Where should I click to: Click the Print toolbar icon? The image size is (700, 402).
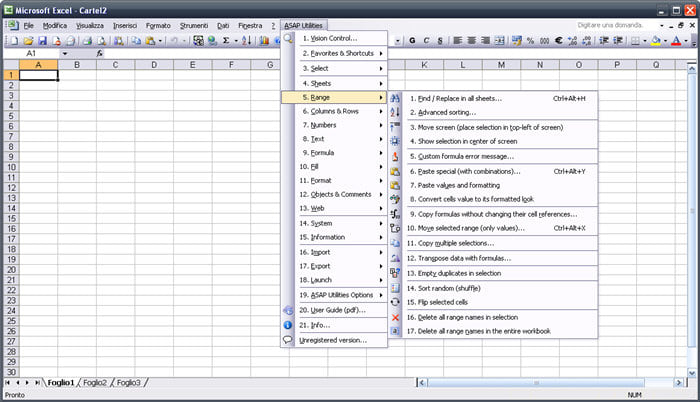click(x=87, y=41)
